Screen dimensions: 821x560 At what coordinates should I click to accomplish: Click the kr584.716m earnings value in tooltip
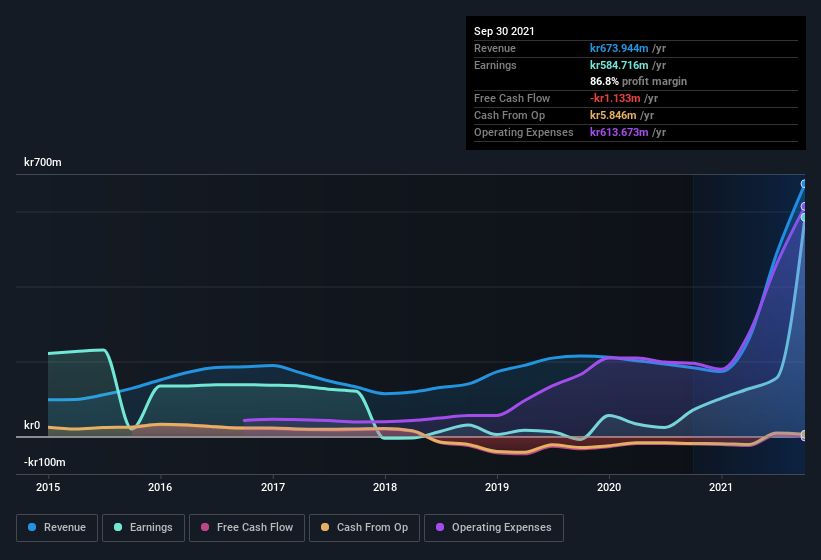[619, 65]
